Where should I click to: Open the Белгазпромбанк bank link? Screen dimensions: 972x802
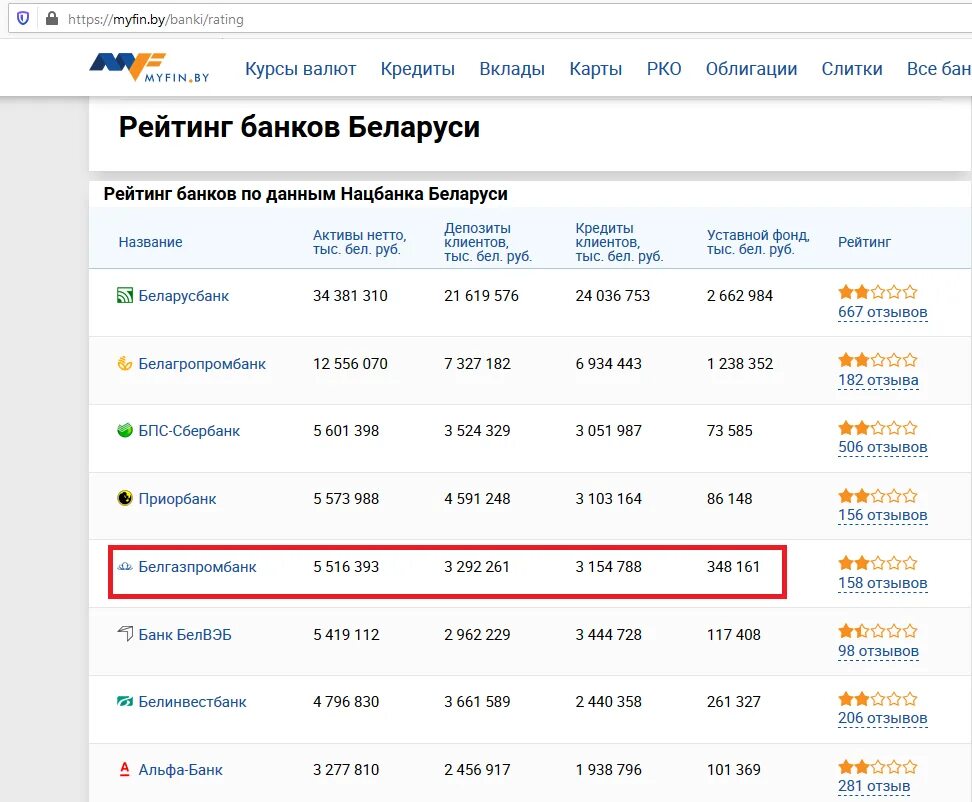coord(197,566)
